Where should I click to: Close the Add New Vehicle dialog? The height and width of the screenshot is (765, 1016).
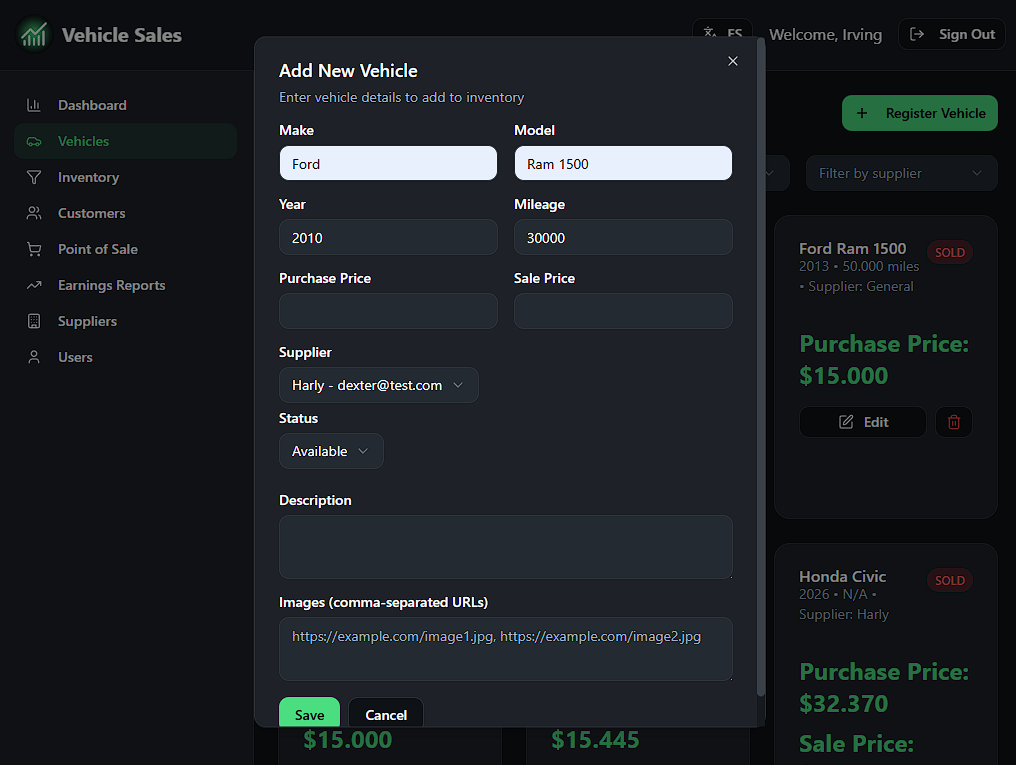coord(733,61)
